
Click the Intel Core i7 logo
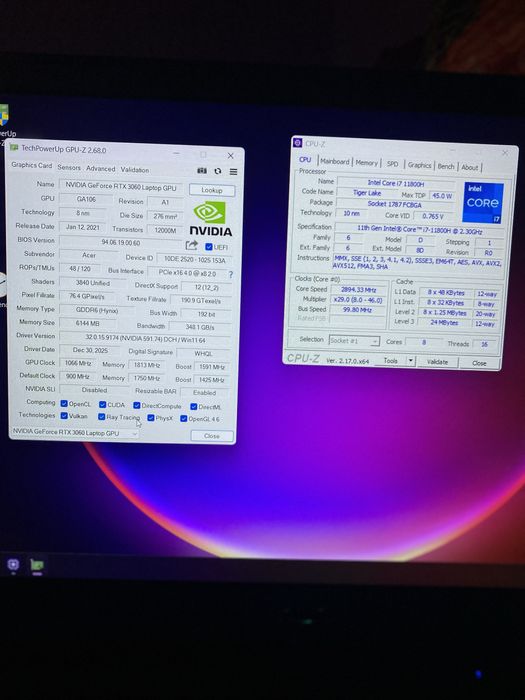point(483,202)
